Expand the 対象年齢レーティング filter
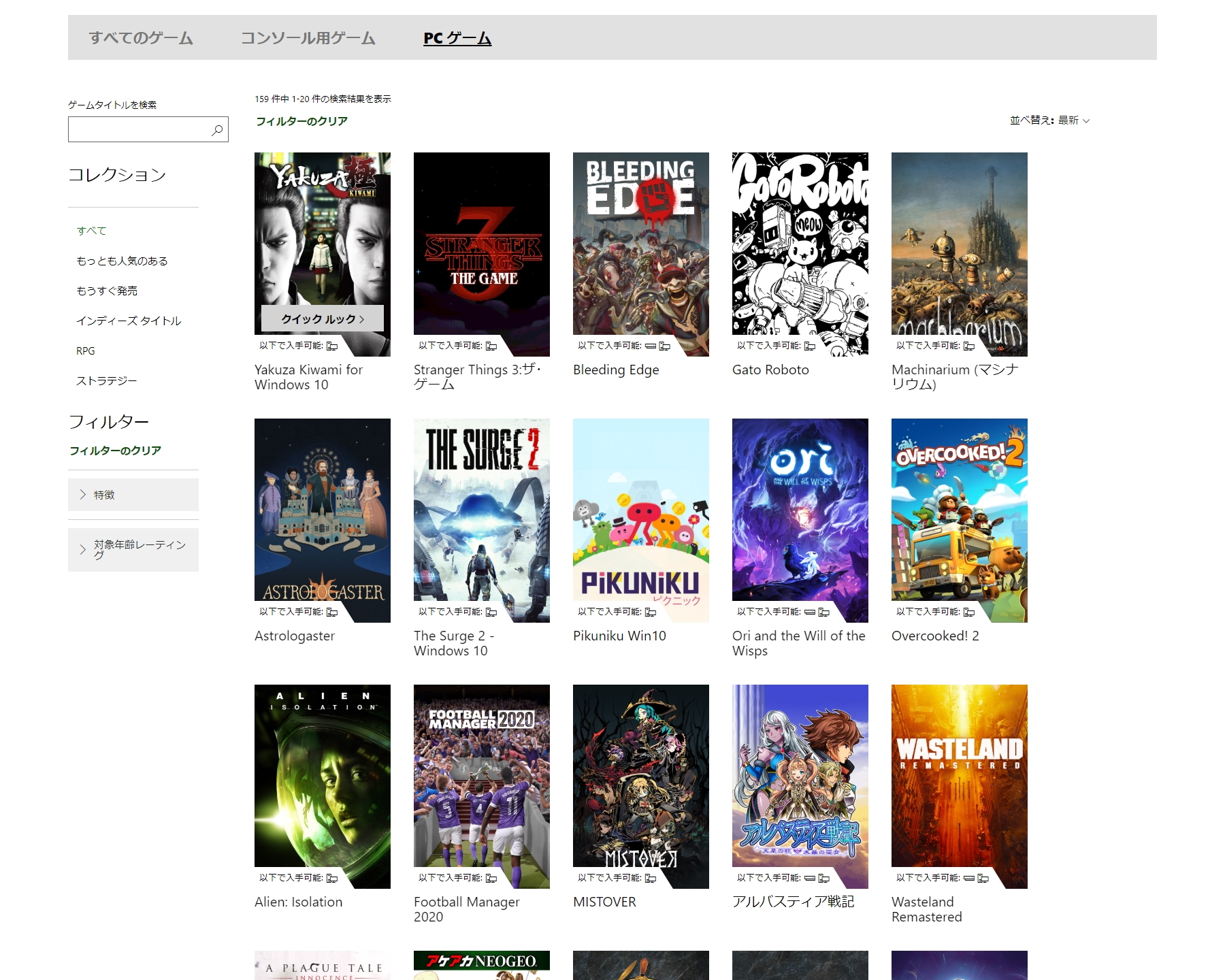This screenshot has width=1225, height=980. 133,550
